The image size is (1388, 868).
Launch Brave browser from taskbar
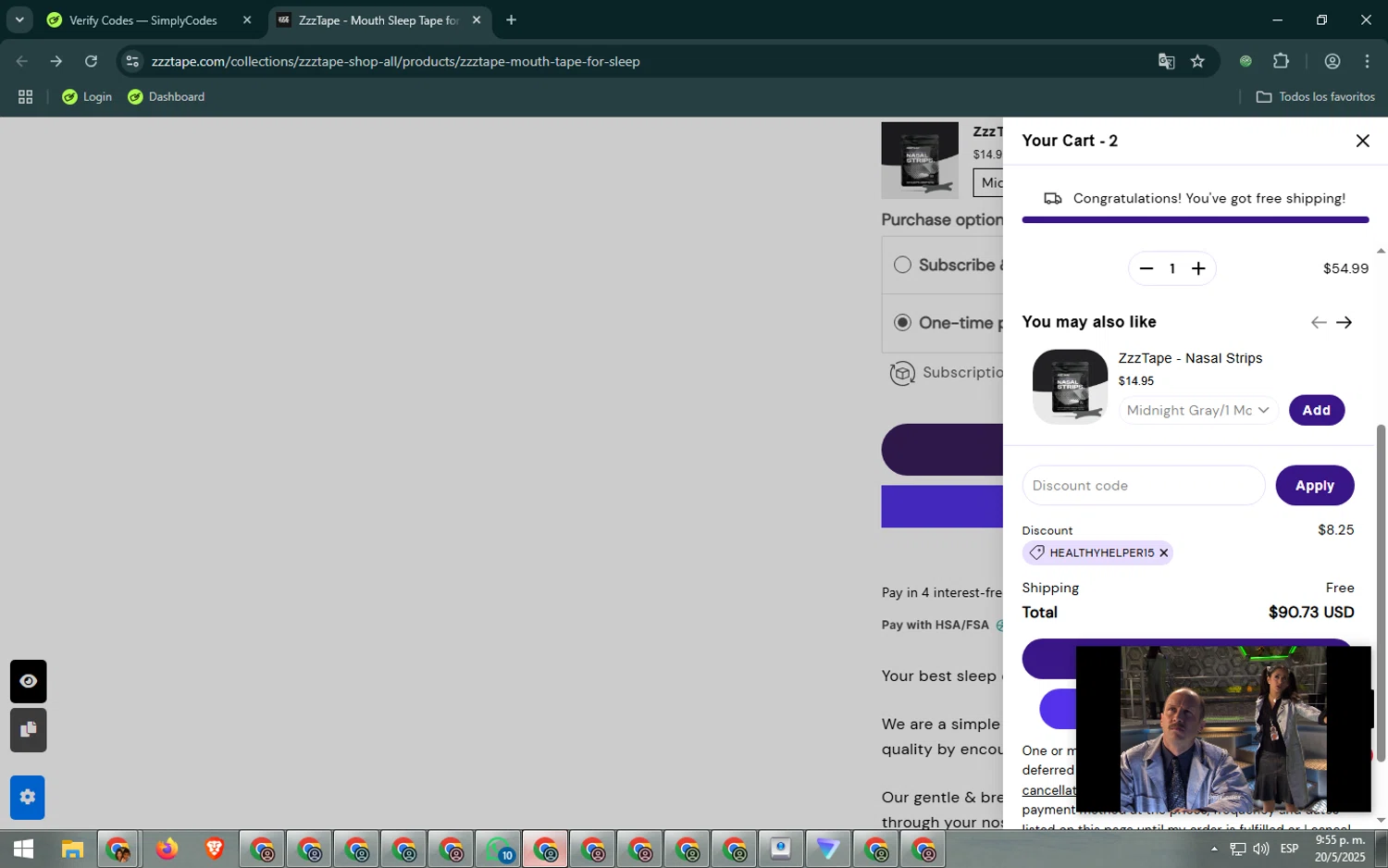coord(214,849)
